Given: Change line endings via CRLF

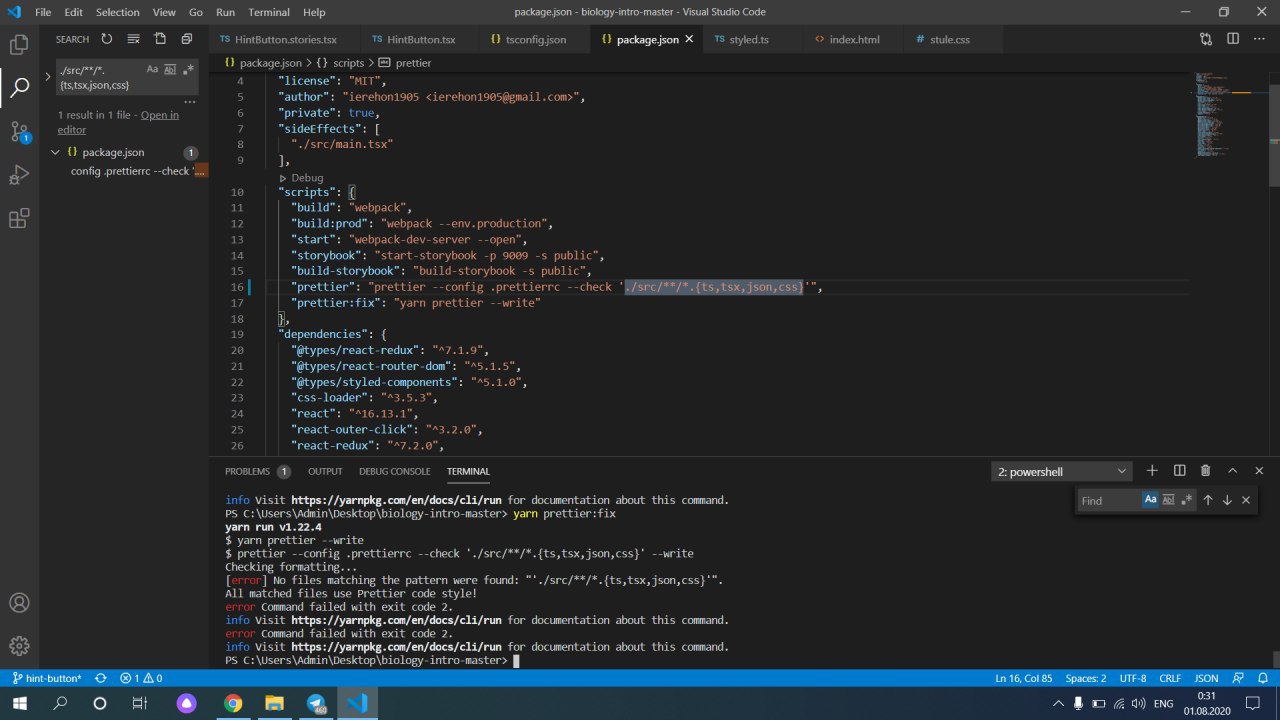Looking at the screenshot, I should 1170,678.
